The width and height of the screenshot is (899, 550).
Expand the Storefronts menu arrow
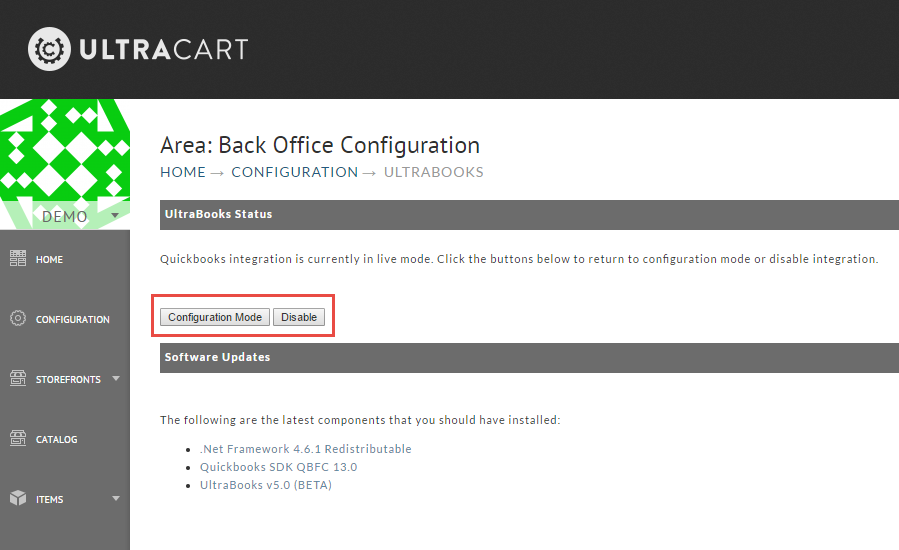[x=116, y=379]
